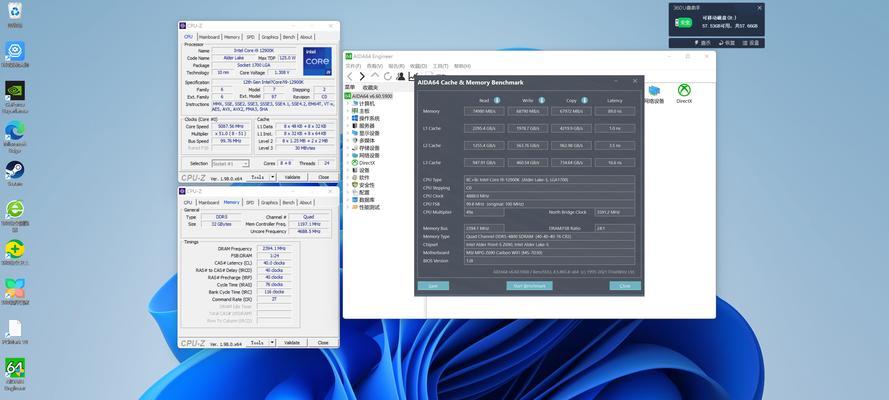
Task: Click the Intel Core i9 logo in CPU-Z
Action: coord(318,61)
